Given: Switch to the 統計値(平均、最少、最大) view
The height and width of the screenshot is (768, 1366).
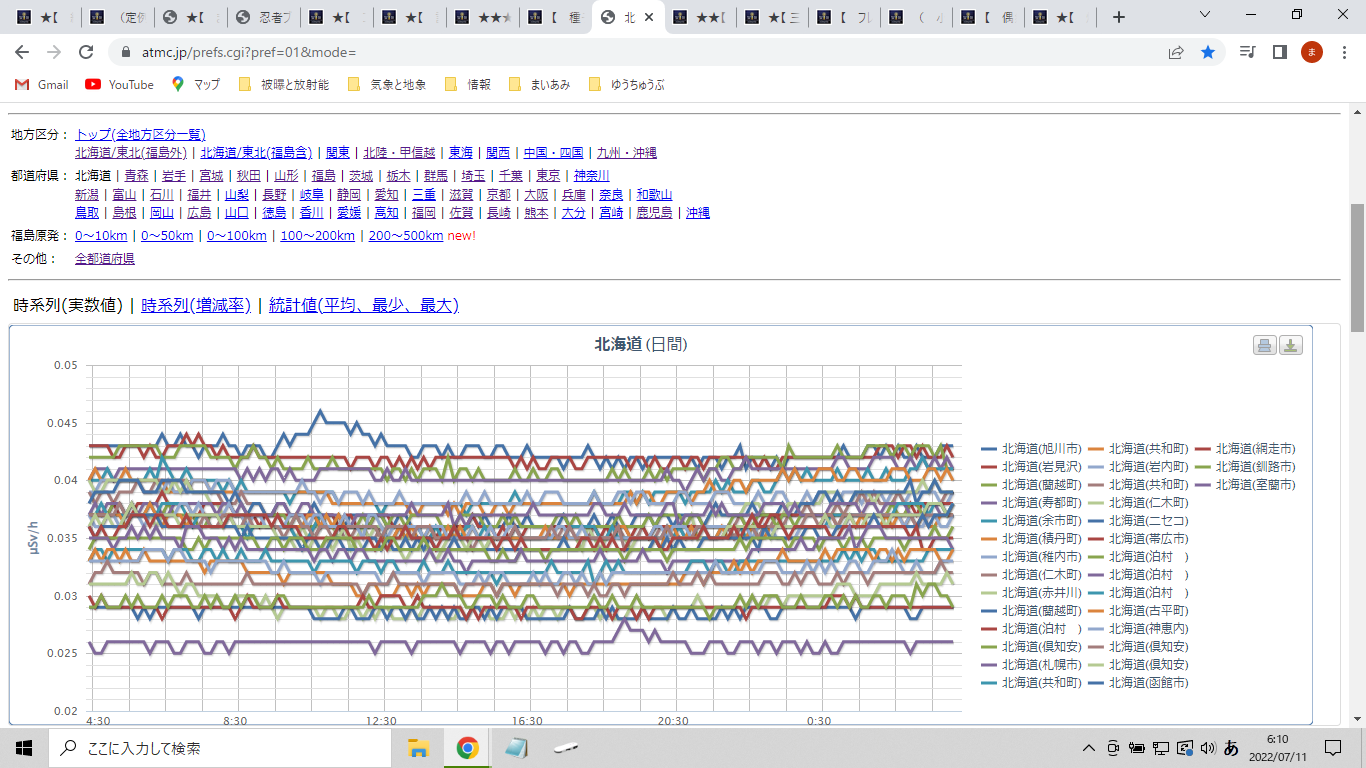Looking at the screenshot, I should pyautogui.click(x=364, y=305).
